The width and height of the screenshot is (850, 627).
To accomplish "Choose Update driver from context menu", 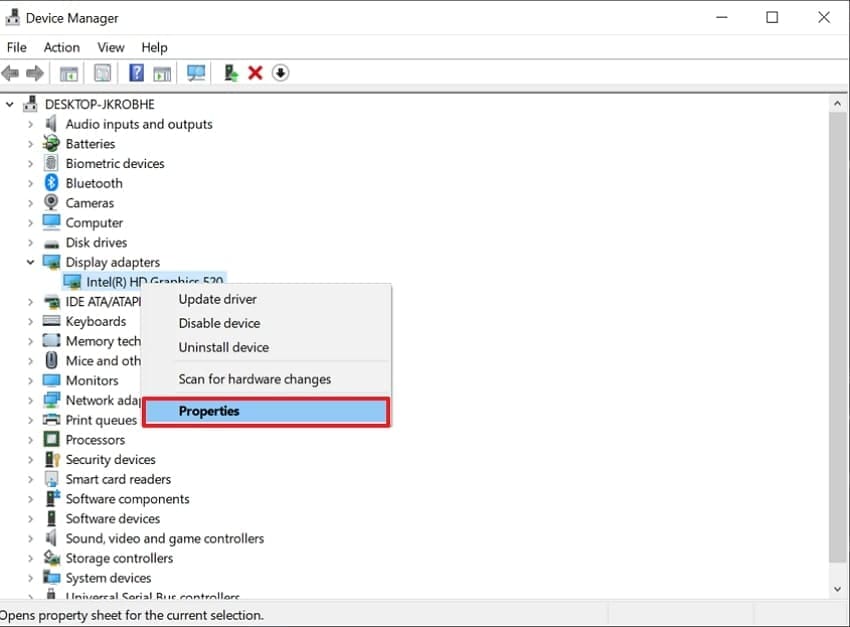I will (266, 299).
